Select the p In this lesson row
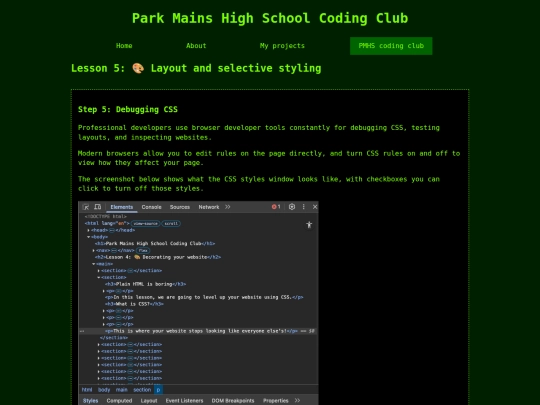The image size is (540, 405). [198, 297]
